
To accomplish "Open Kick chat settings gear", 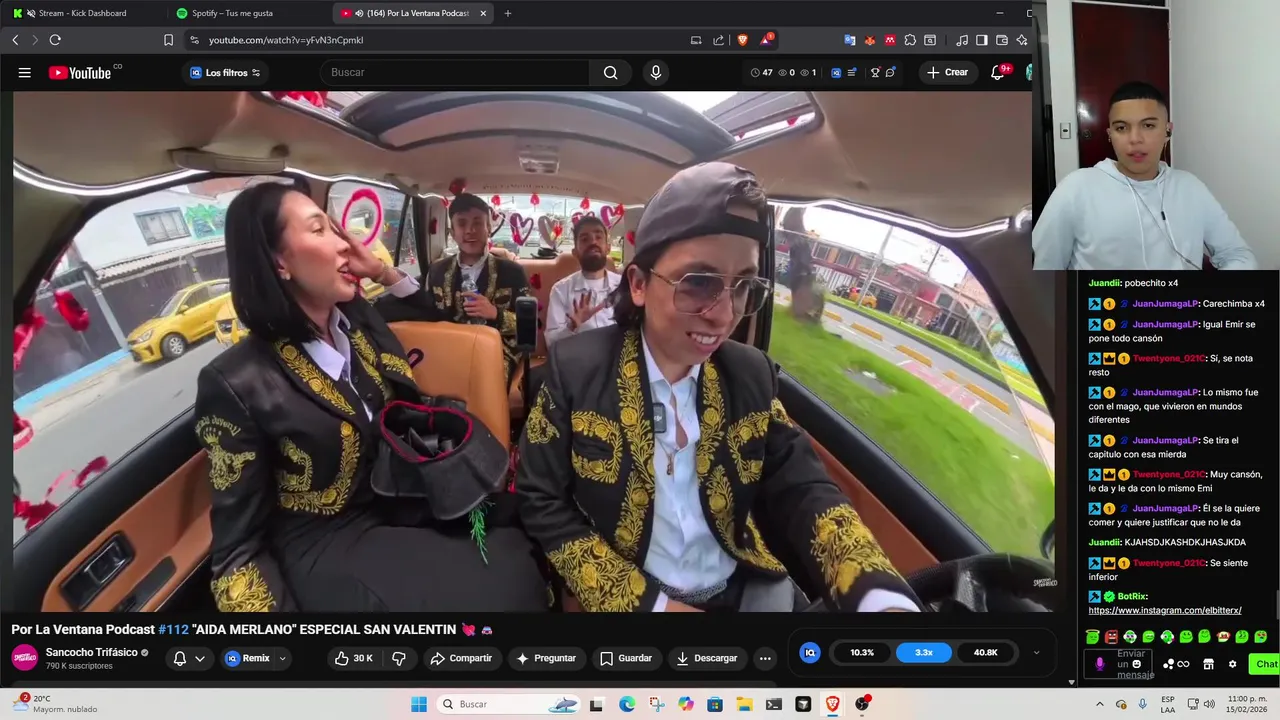I will coord(1232,664).
